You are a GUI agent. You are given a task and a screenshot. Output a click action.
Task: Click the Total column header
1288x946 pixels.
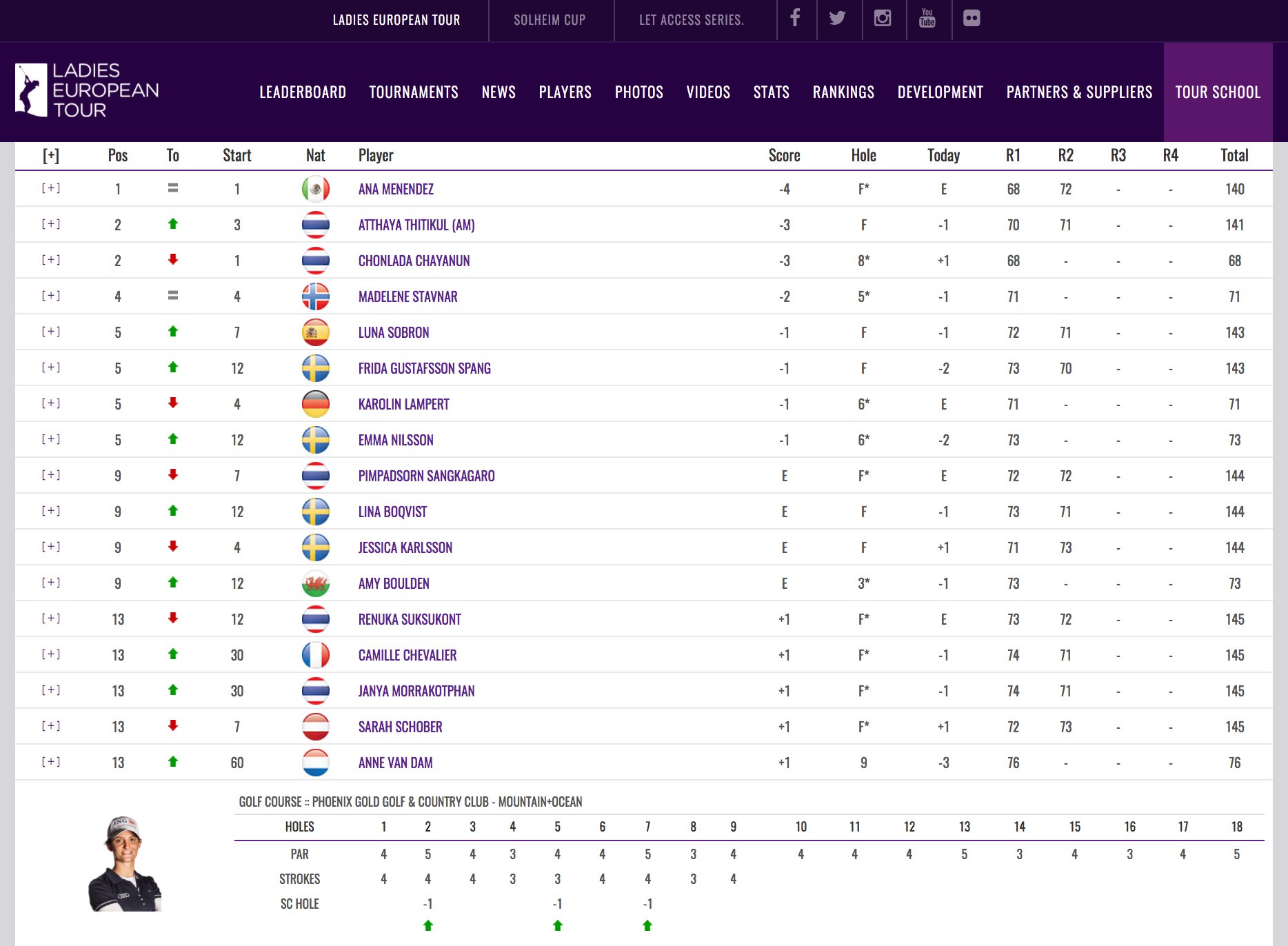1234,156
